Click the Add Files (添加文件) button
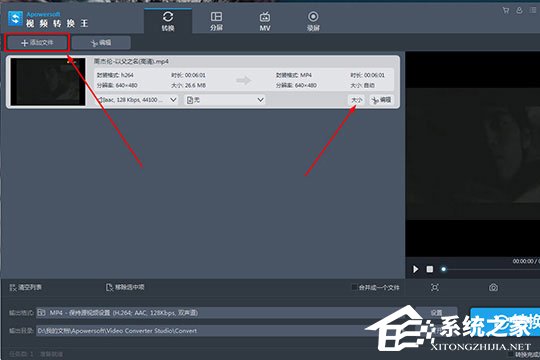The width and height of the screenshot is (540, 360). click(37, 43)
